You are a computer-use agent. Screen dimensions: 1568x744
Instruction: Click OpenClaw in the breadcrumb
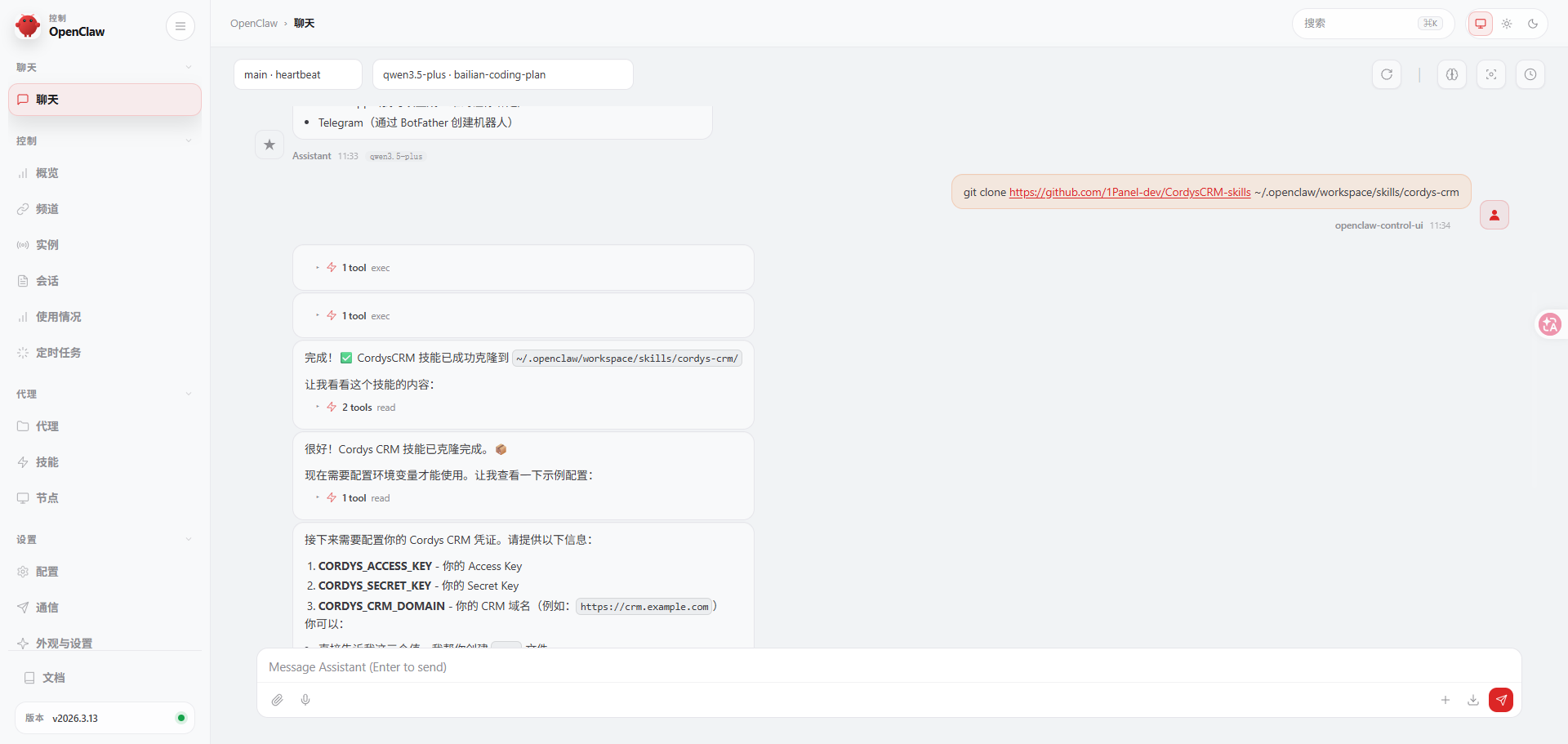point(254,23)
